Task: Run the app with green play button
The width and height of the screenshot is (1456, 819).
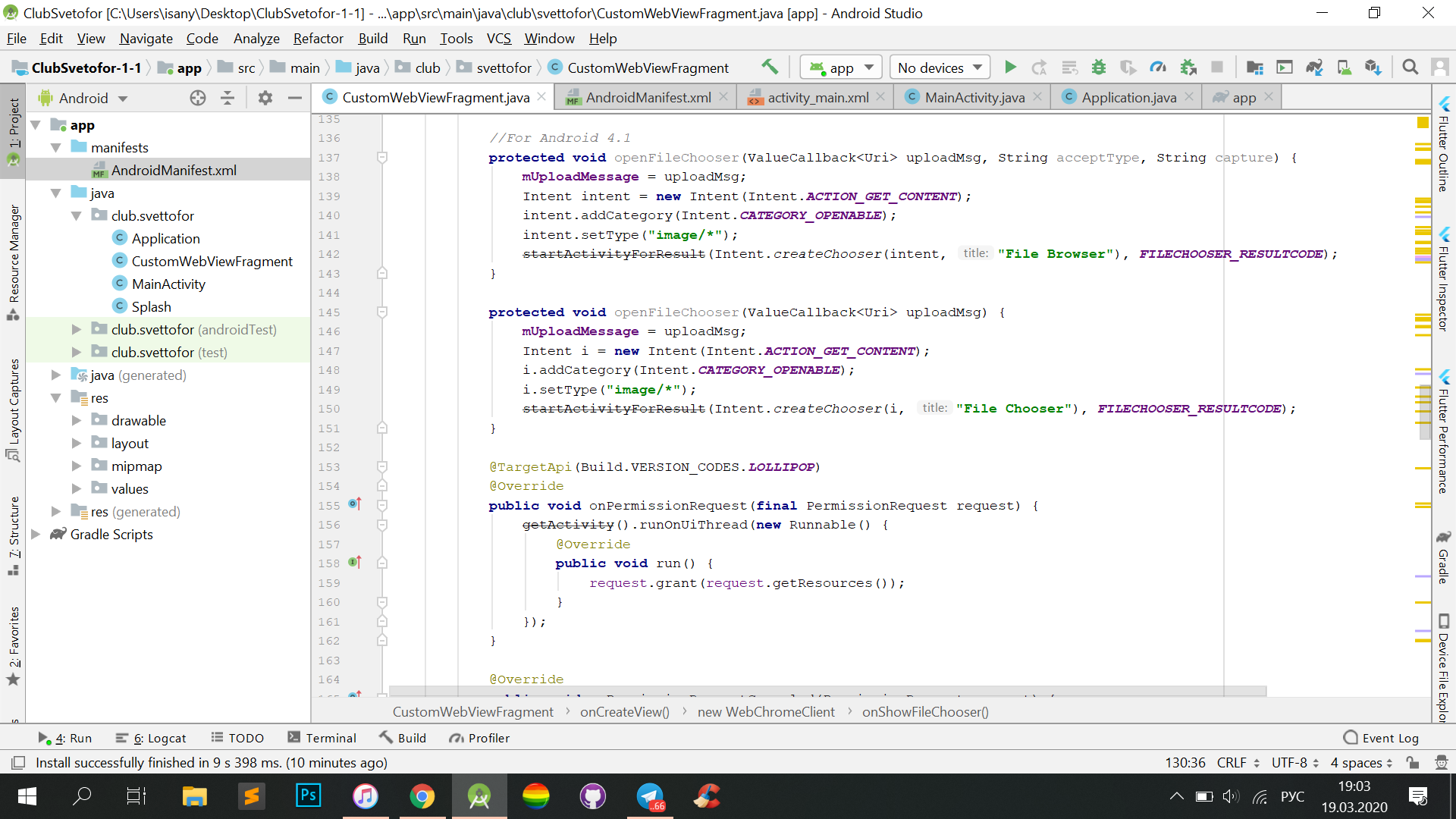Action: (x=1010, y=67)
